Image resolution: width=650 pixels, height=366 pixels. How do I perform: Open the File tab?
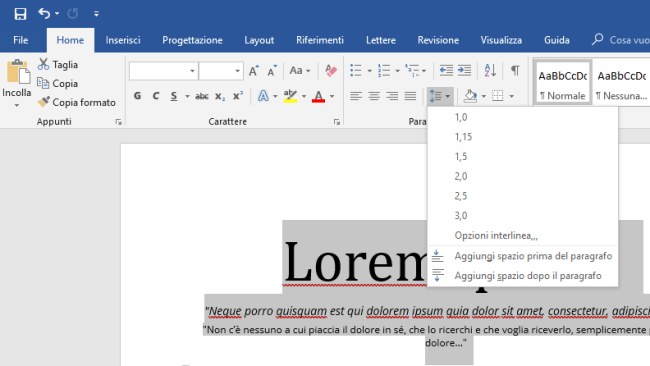pyautogui.click(x=21, y=40)
